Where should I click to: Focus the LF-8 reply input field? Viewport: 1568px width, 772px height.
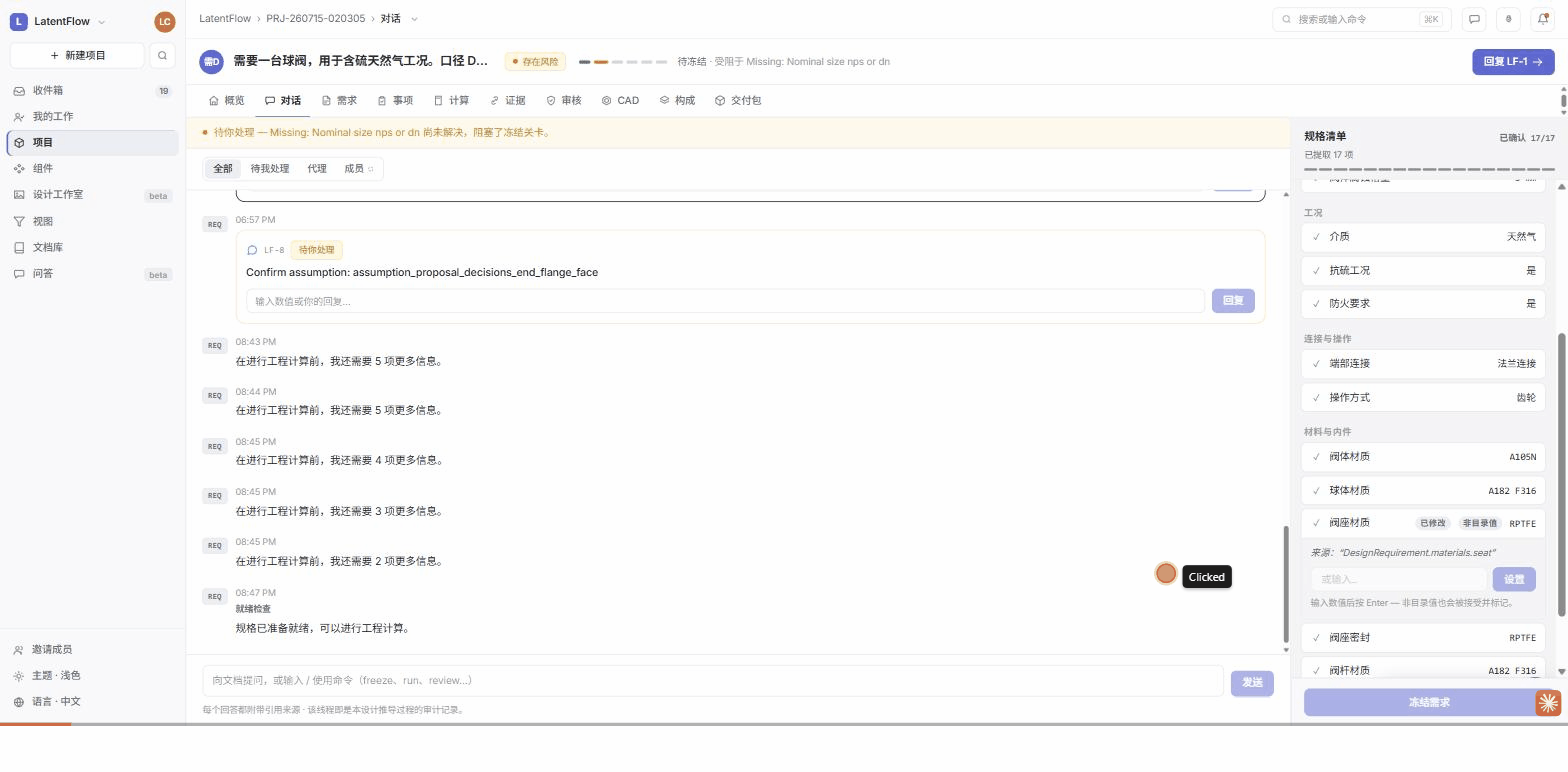tap(725, 302)
